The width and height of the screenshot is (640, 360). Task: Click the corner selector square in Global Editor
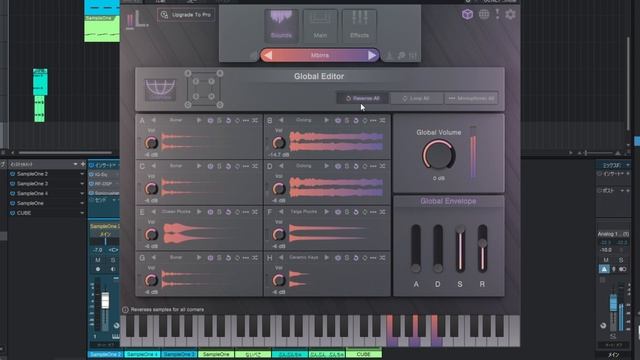pyautogui.click(x=204, y=89)
